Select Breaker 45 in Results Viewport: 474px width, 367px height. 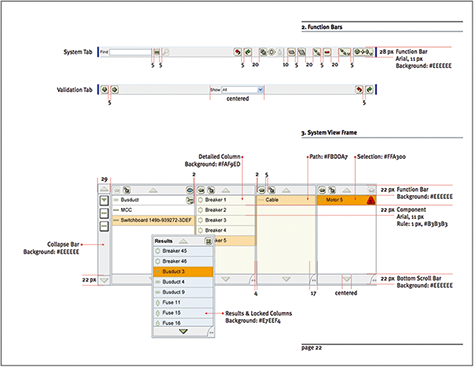pos(183,251)
